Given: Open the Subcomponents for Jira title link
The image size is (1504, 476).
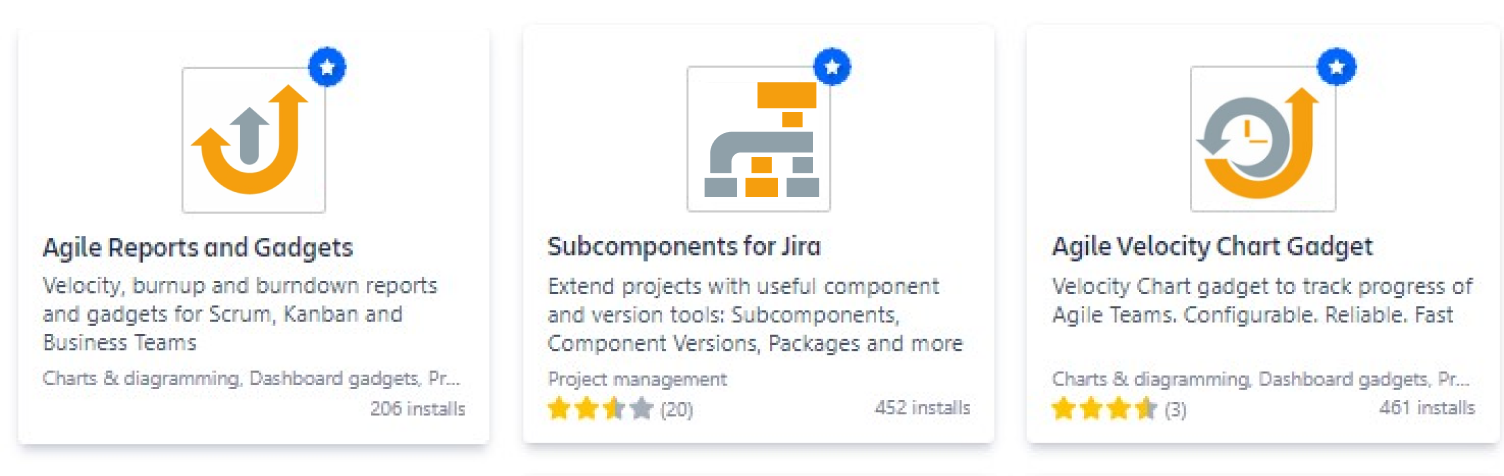Looking at the screenshot, I should pyautogui.click(x=684, y=247).
